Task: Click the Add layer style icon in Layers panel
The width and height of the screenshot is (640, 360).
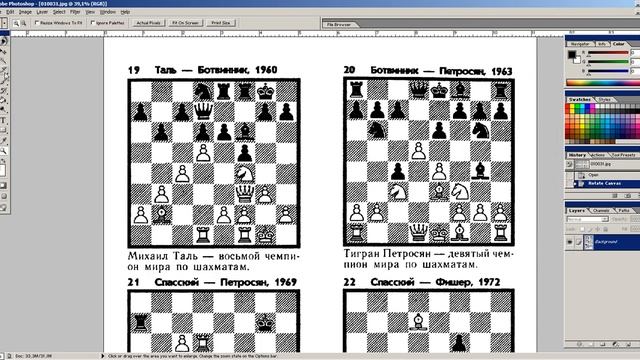Action: [x=580, y=344]
